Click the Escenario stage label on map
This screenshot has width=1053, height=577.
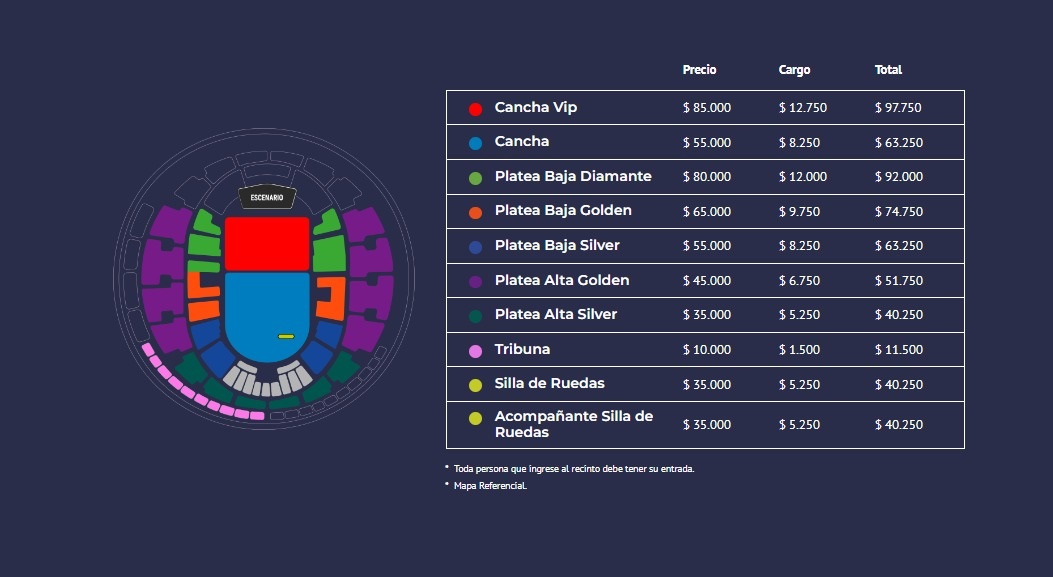[267, 198]
